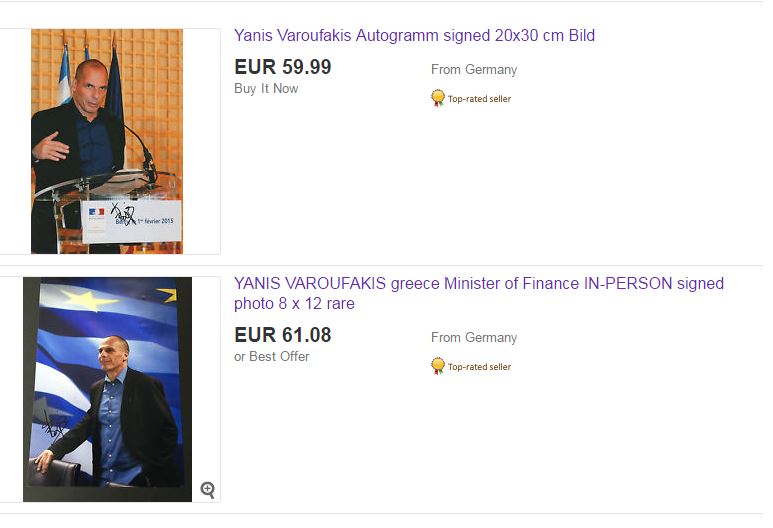
Task: Click 'From Germany' on the 59.99 listing
Action: [x=474, y=70]
